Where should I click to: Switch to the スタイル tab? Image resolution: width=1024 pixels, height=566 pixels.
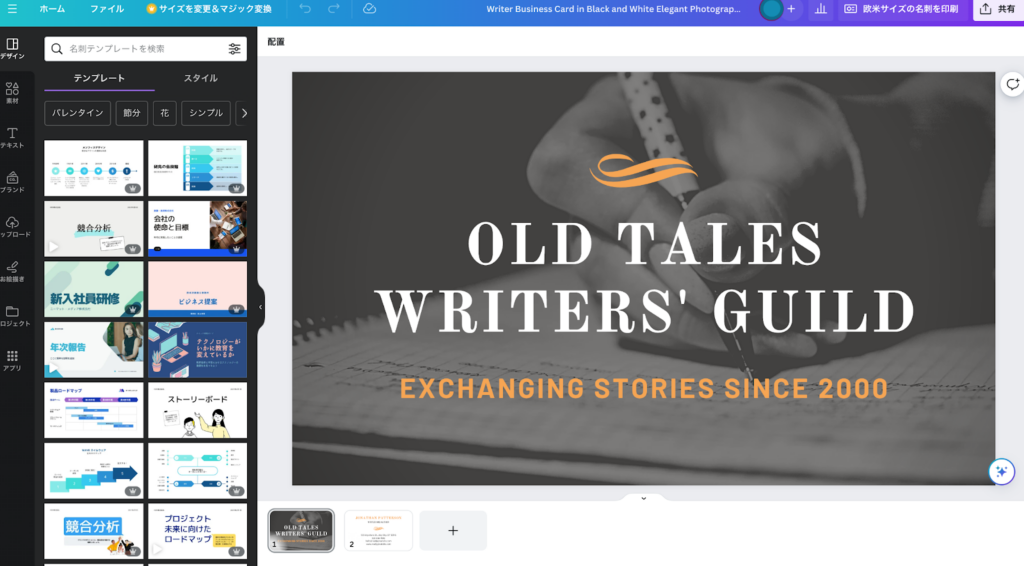click(x=200, y=78)
